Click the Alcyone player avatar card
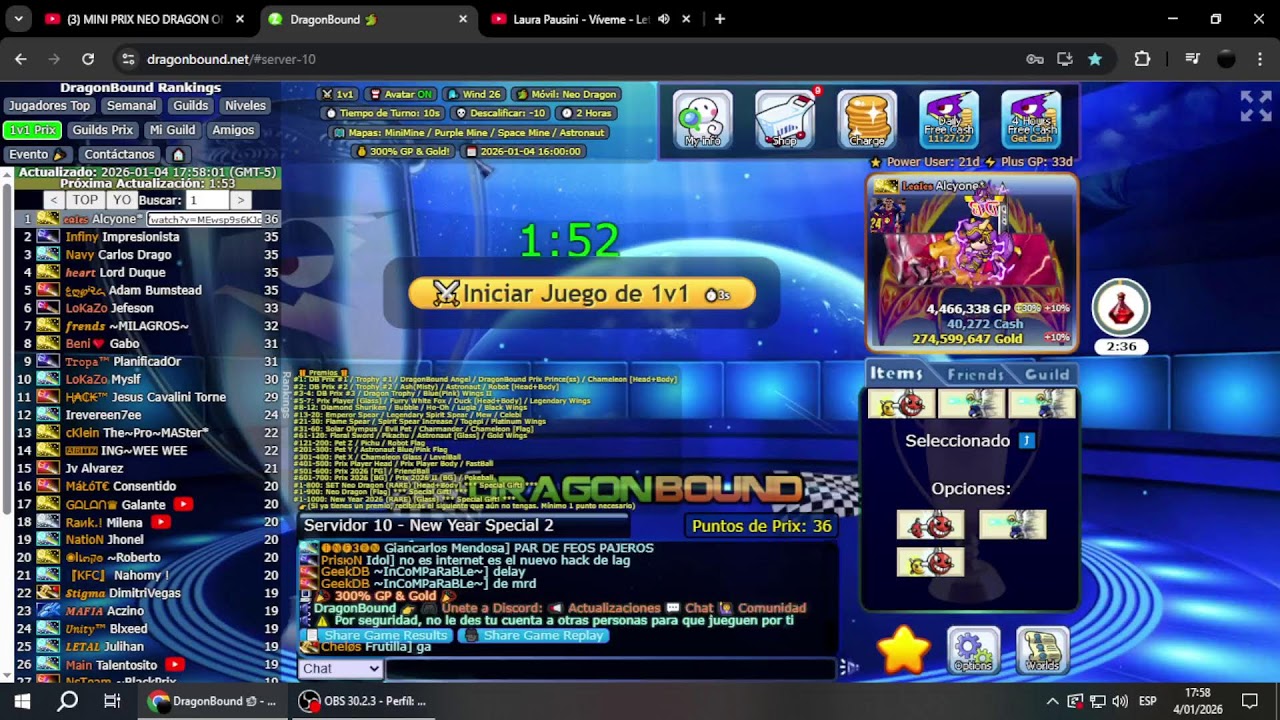Viewport: 1280px width, 720px height. (972, 264)
